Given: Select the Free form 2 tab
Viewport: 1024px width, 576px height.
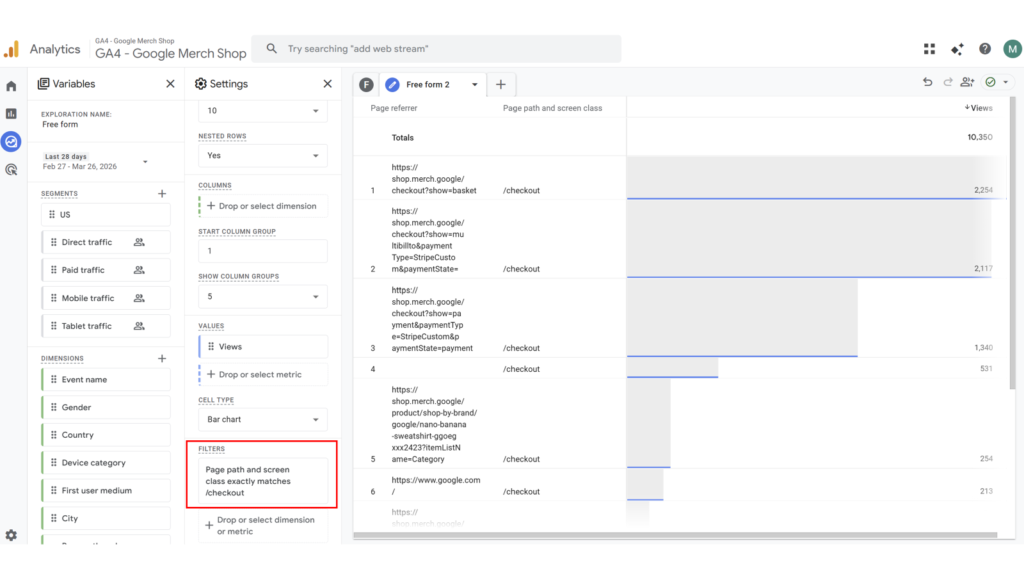Looking at the screenshot, I should pyautogui.click(x=428, y=85).
